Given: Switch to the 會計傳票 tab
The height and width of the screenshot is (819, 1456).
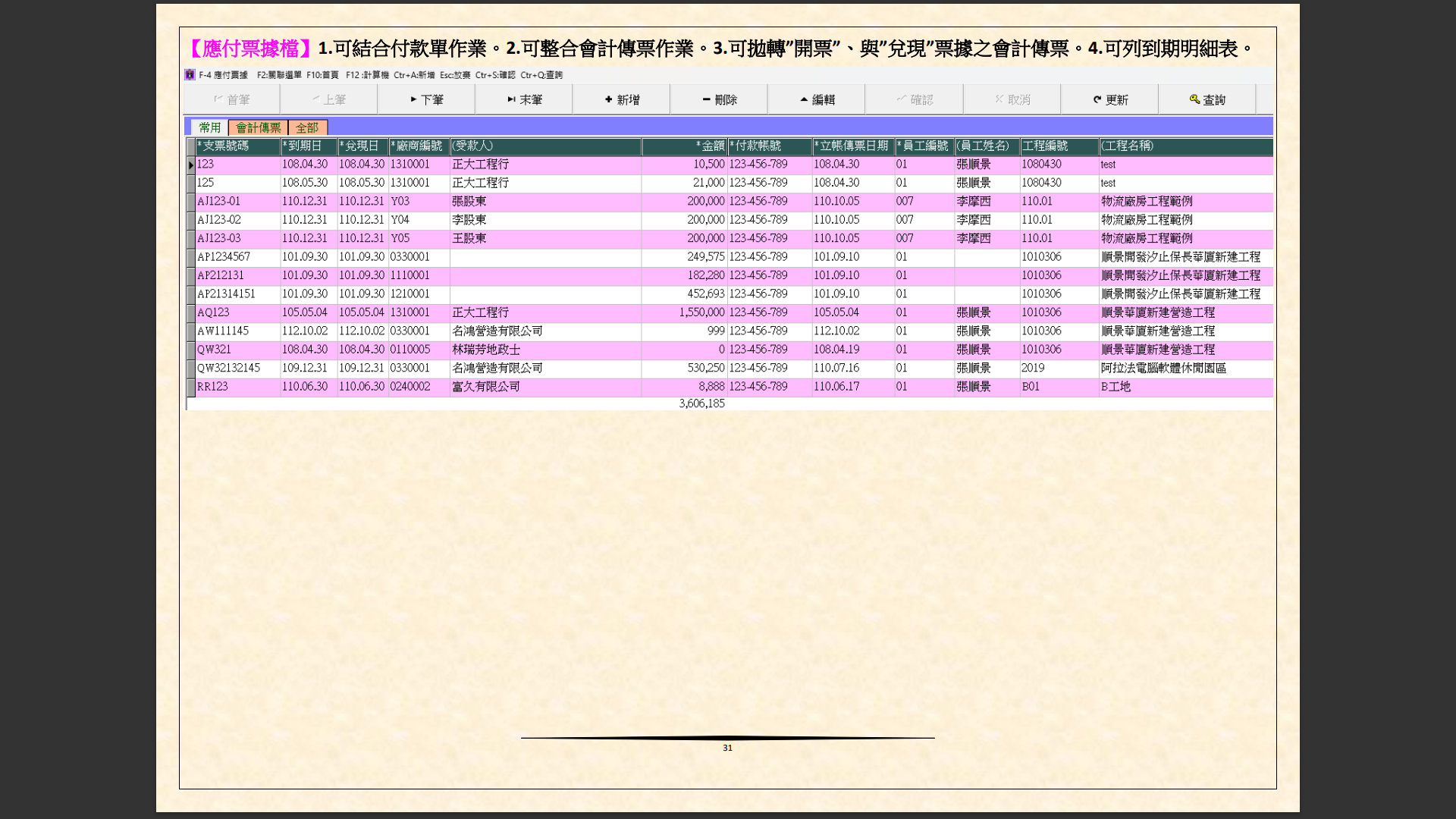Looking at the screenshot, I should pyautogui.click(x=258, y=127).
